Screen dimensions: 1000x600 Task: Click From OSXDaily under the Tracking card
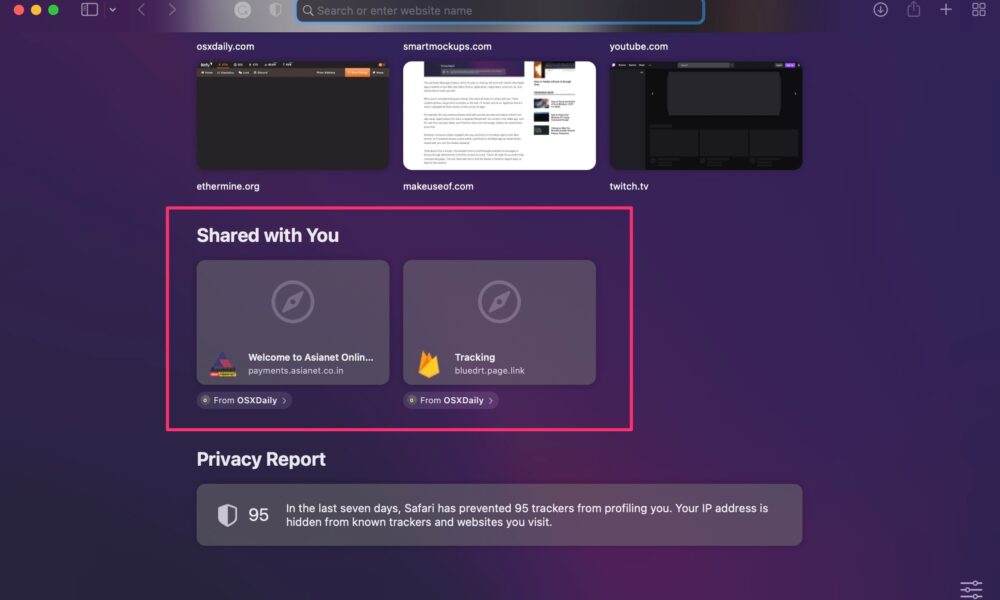click(451, 400)
